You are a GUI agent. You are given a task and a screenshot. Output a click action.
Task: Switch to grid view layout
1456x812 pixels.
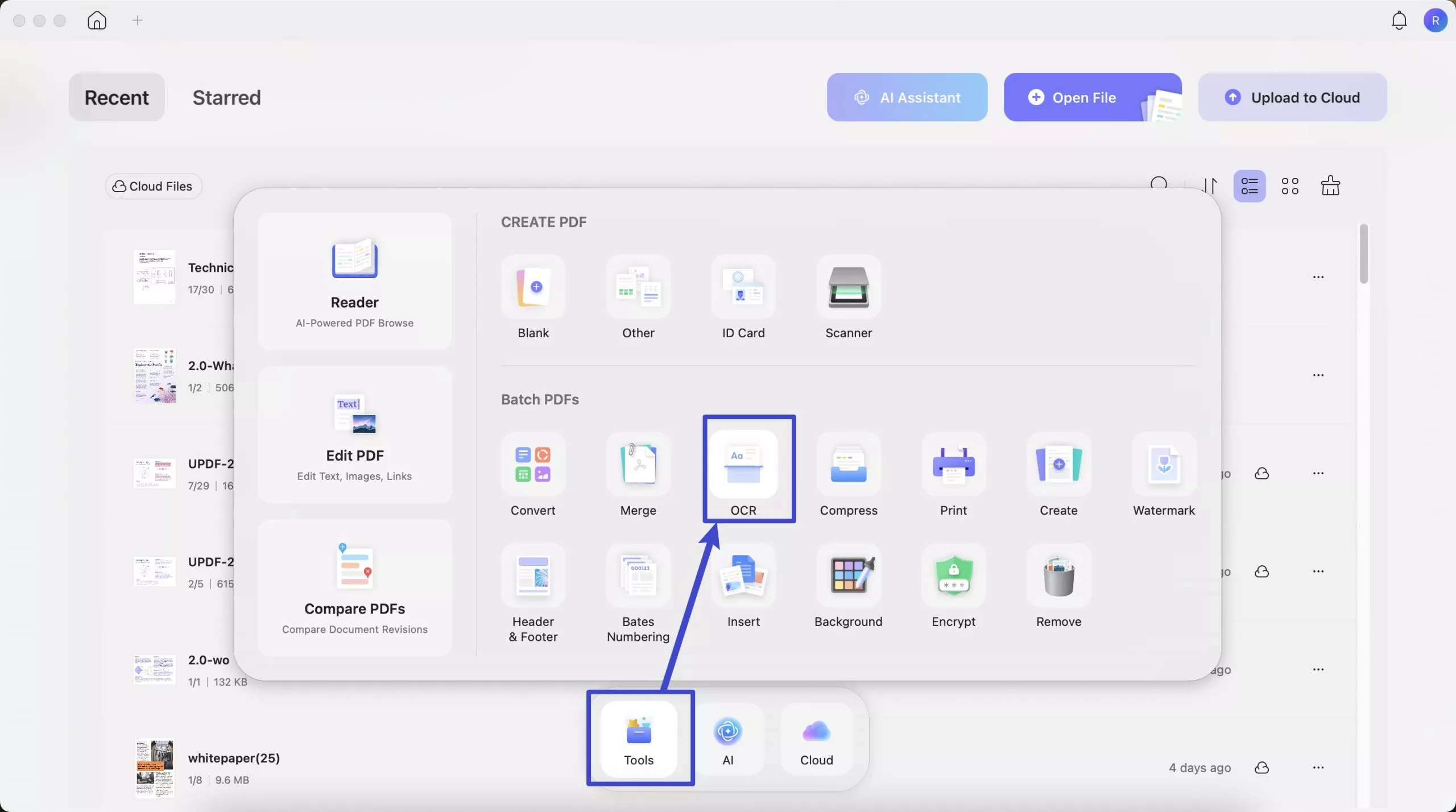(x=1289, y=186)
